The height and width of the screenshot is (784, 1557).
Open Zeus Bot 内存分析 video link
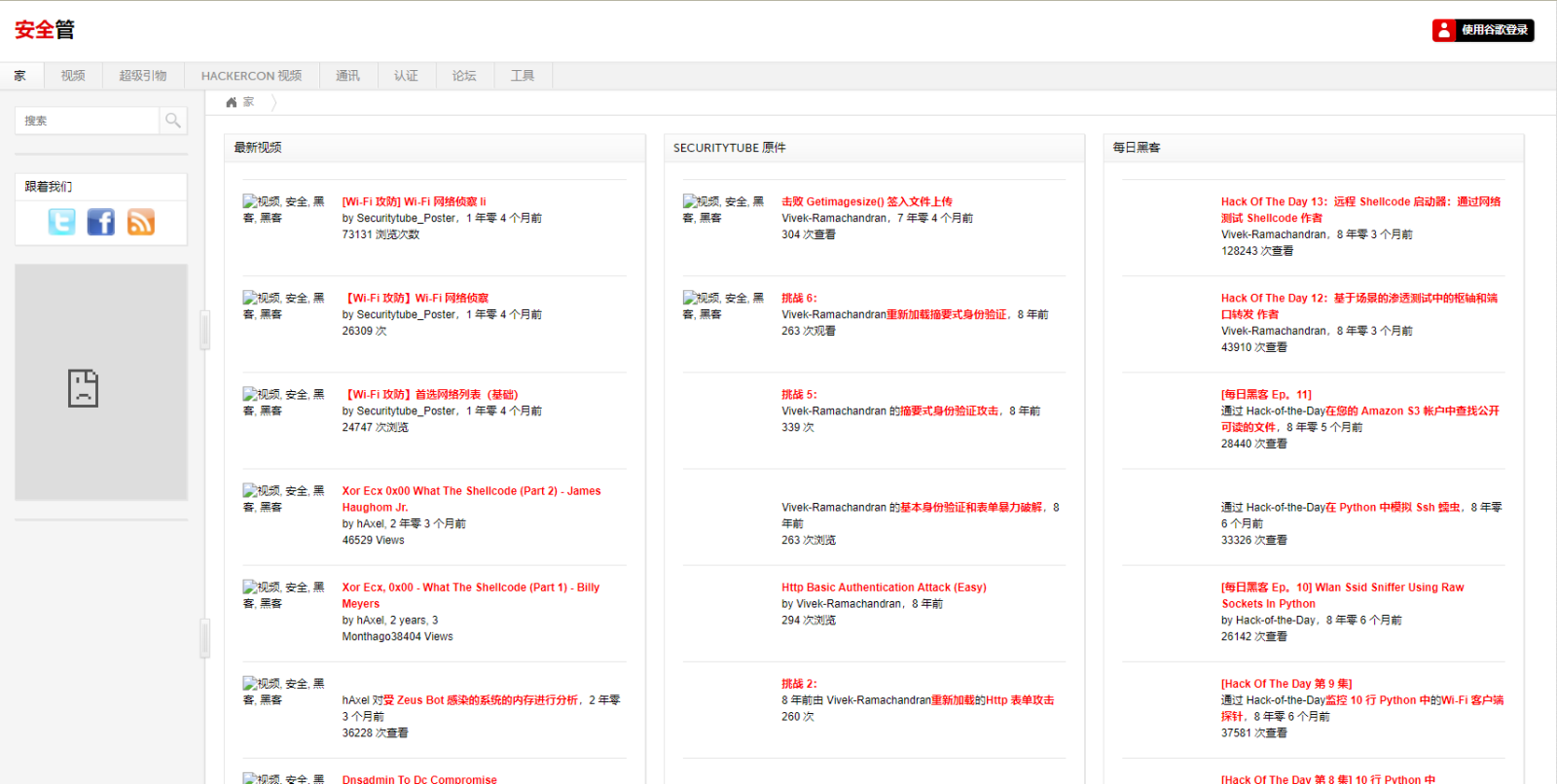point(481,699)
